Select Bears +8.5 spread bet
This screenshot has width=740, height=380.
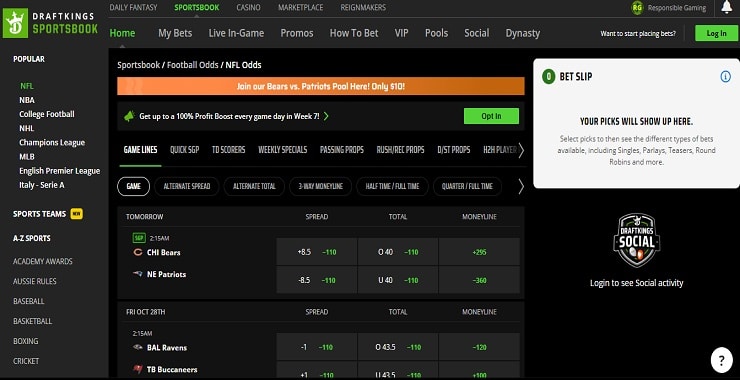[317, 252]
